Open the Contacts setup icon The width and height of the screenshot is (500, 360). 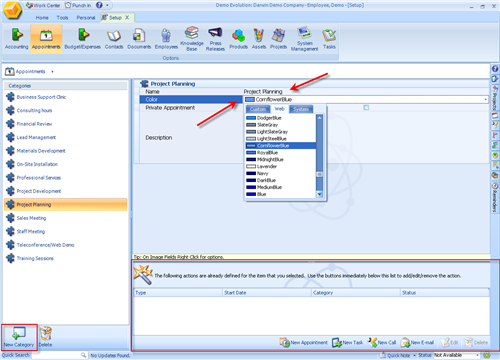point(114,39)
